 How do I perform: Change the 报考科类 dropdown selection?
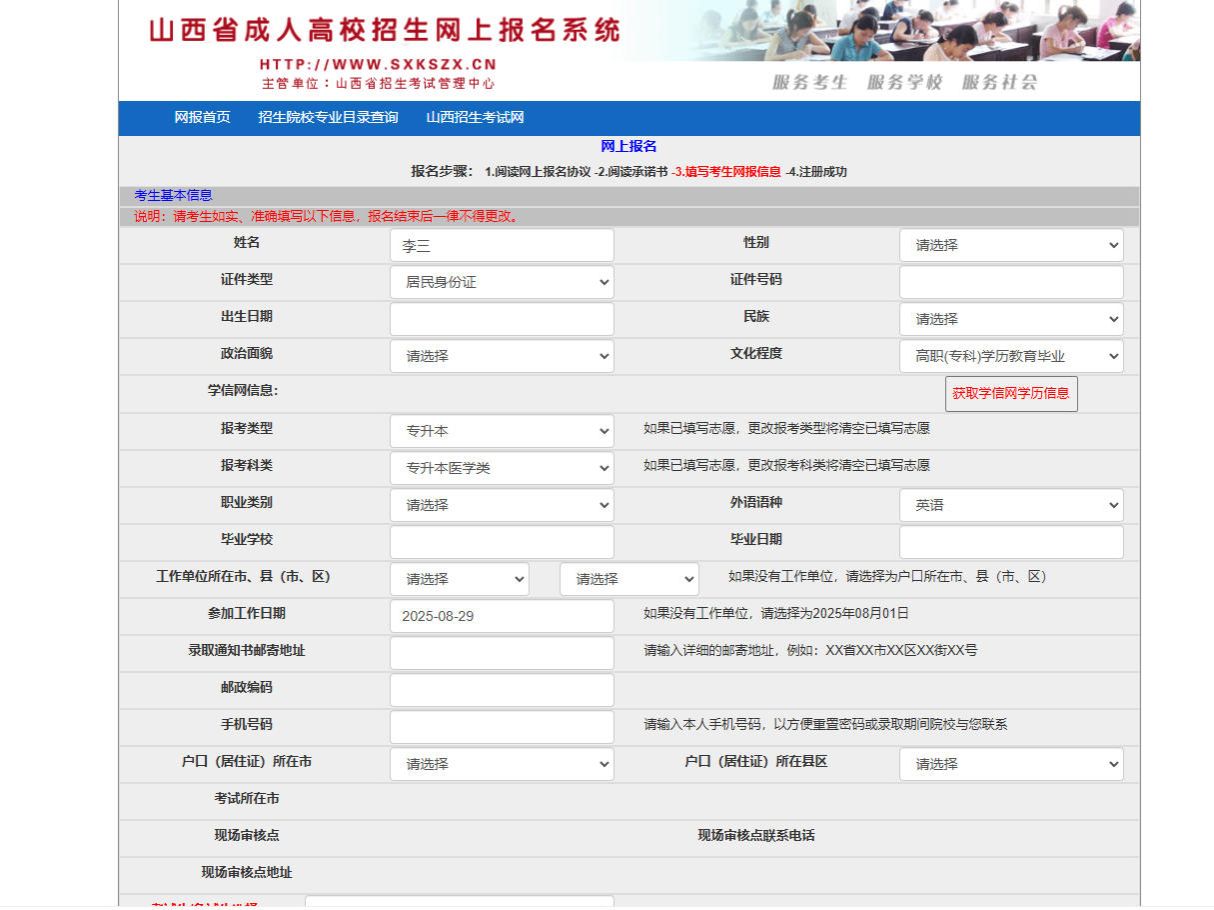(501, 468)
